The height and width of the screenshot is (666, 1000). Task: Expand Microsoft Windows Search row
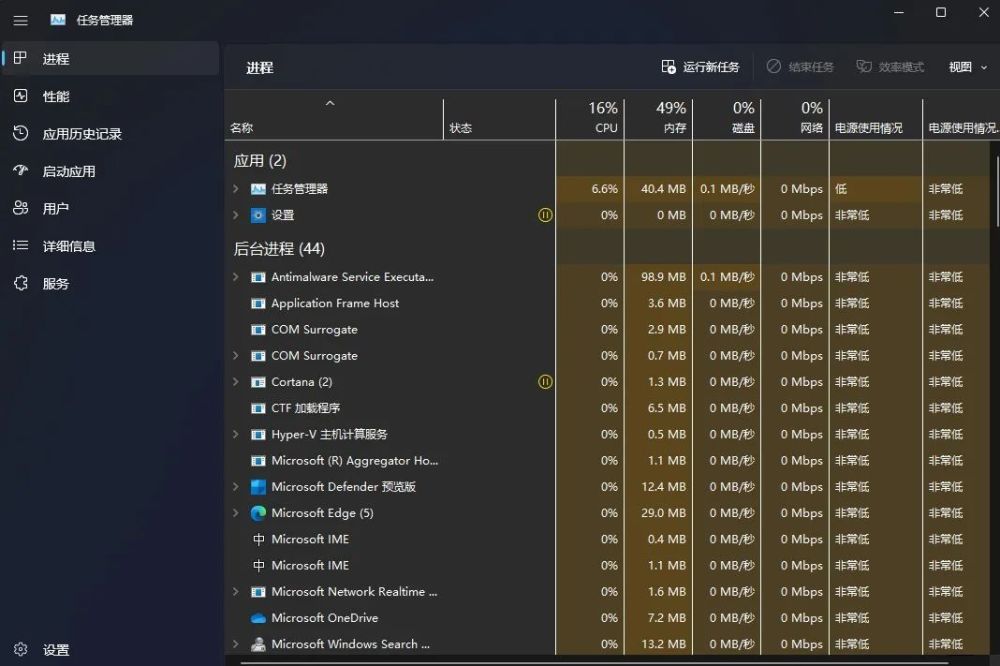click(235, 644)
